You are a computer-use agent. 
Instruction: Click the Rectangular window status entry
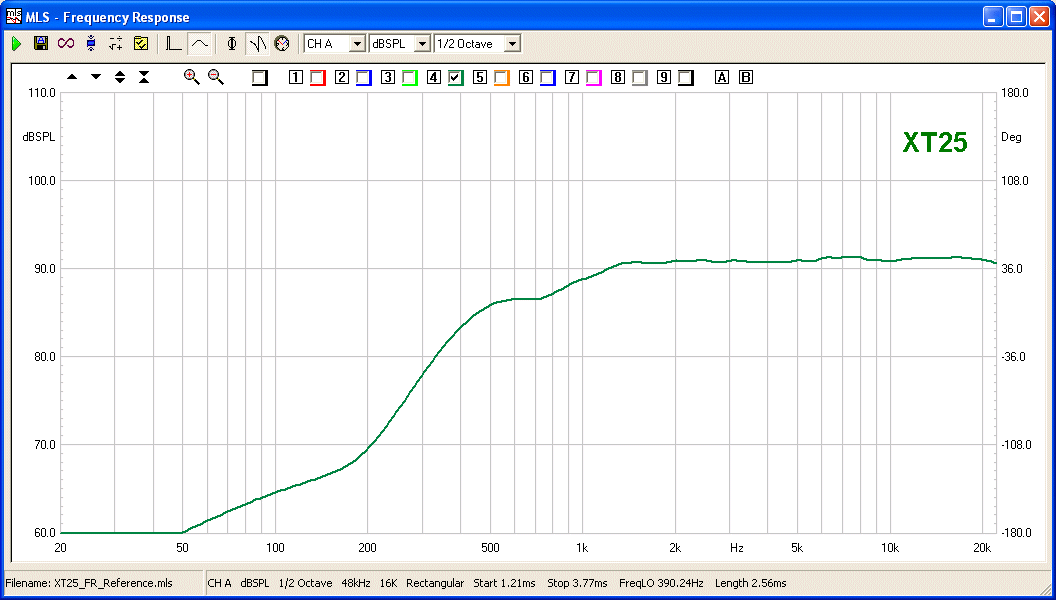coord(435,583)
